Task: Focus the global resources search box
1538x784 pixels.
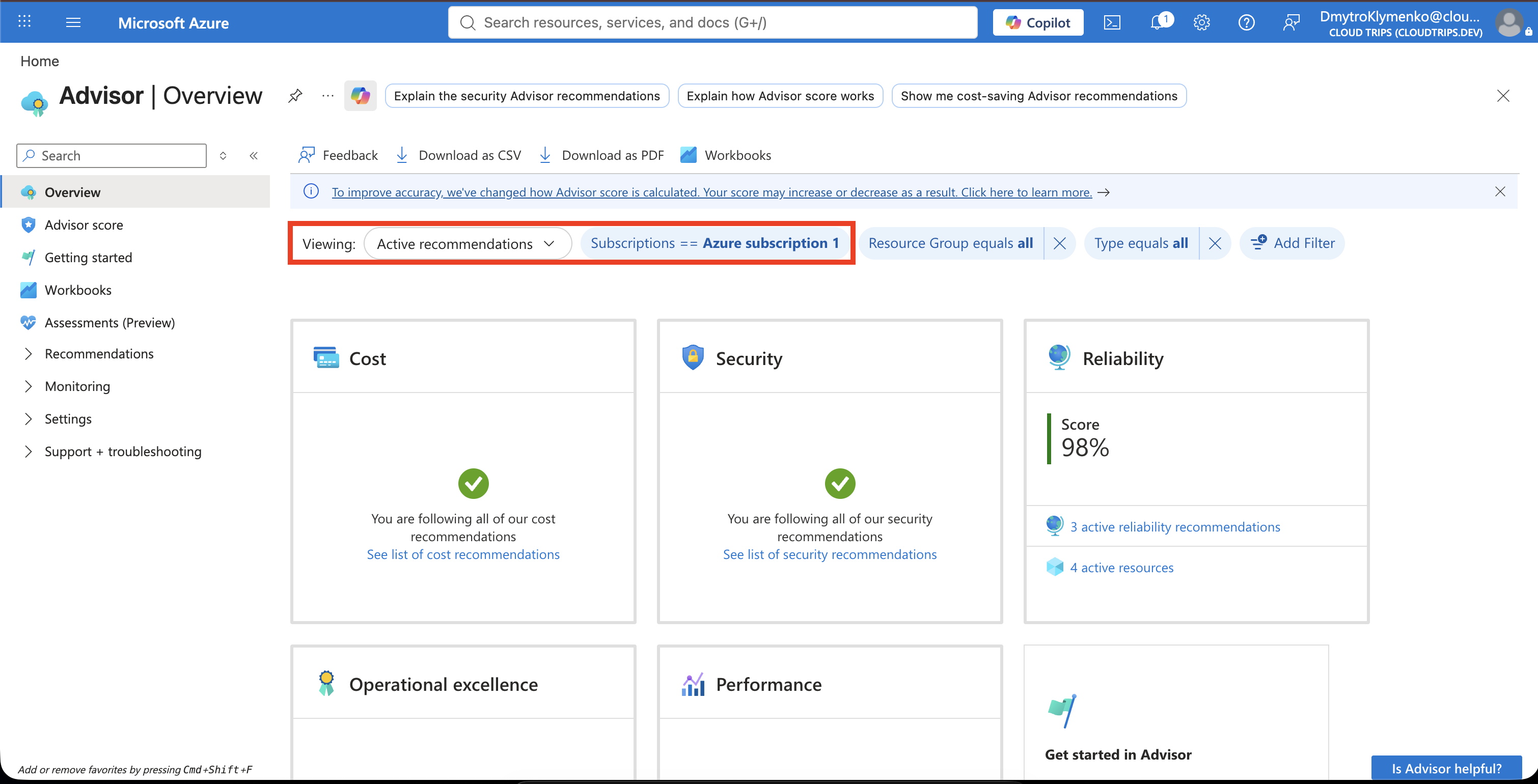Action: tap(713, 23)
